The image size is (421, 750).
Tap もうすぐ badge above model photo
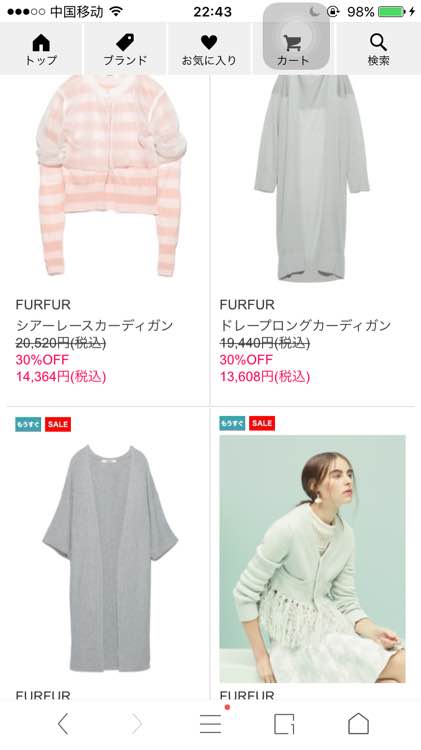[x=232, y=423]
